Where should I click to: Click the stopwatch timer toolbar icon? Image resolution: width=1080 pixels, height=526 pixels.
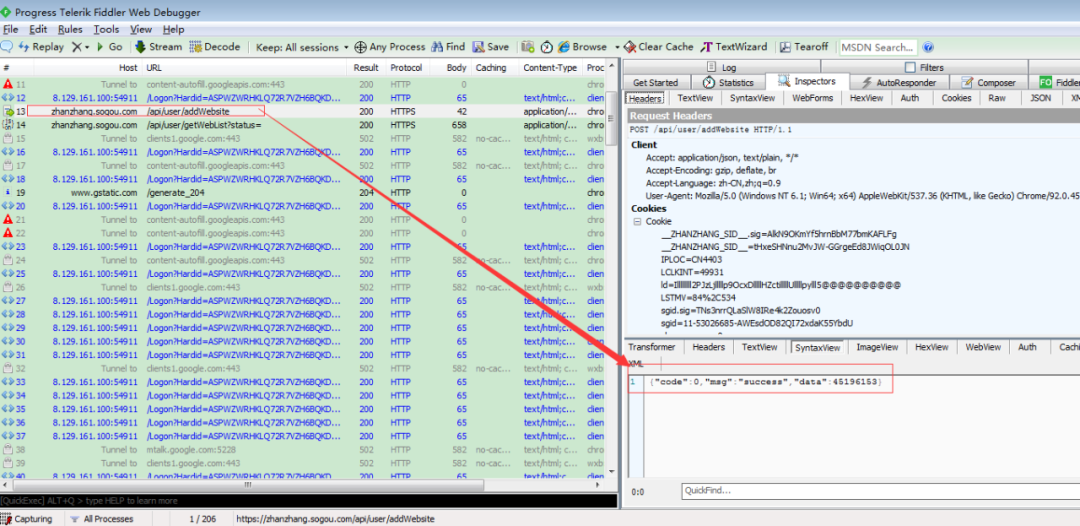click(x=546, y=47)
